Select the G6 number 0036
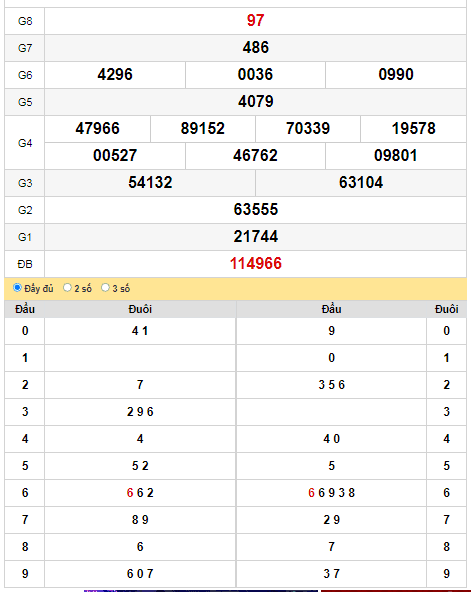 click(255, 74)
